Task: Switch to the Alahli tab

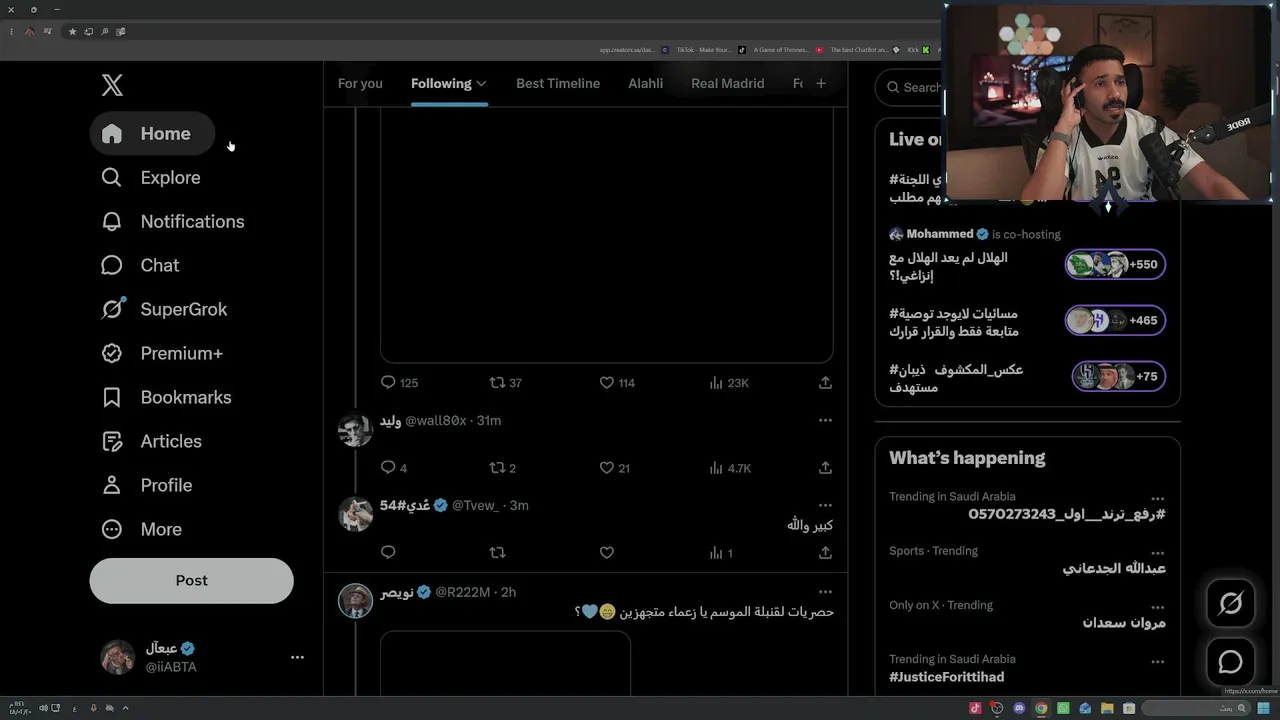Action: pos(645,84)
